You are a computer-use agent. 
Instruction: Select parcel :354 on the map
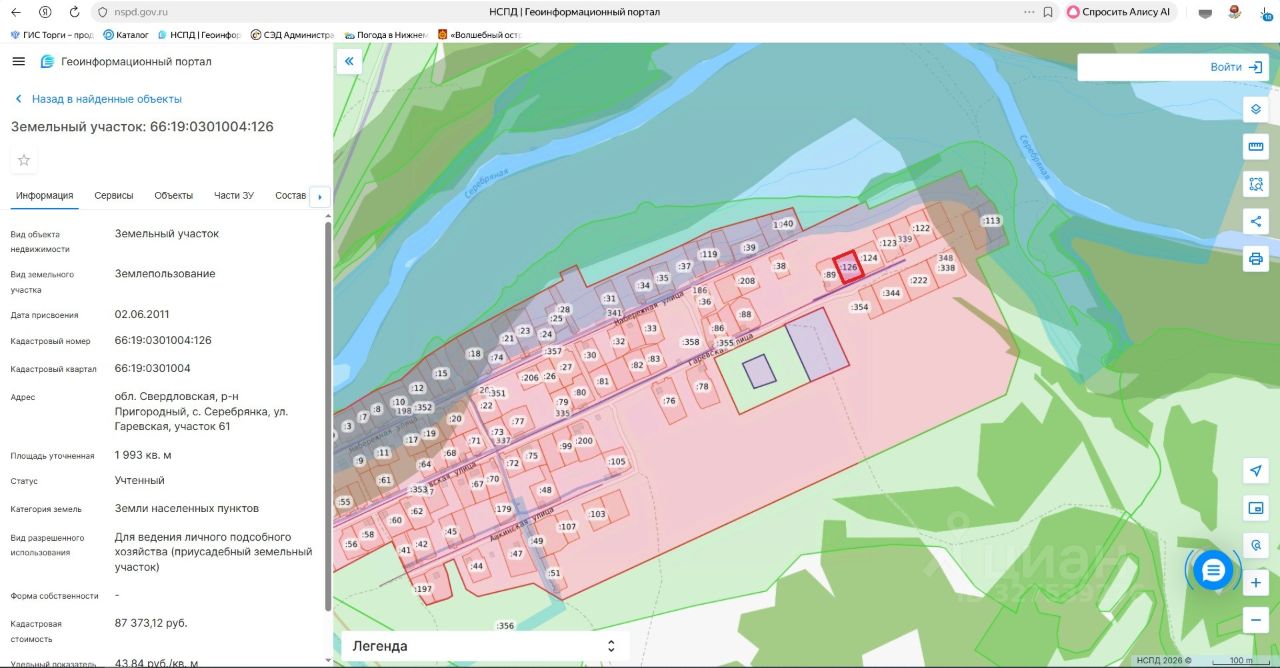coord(859,307)
